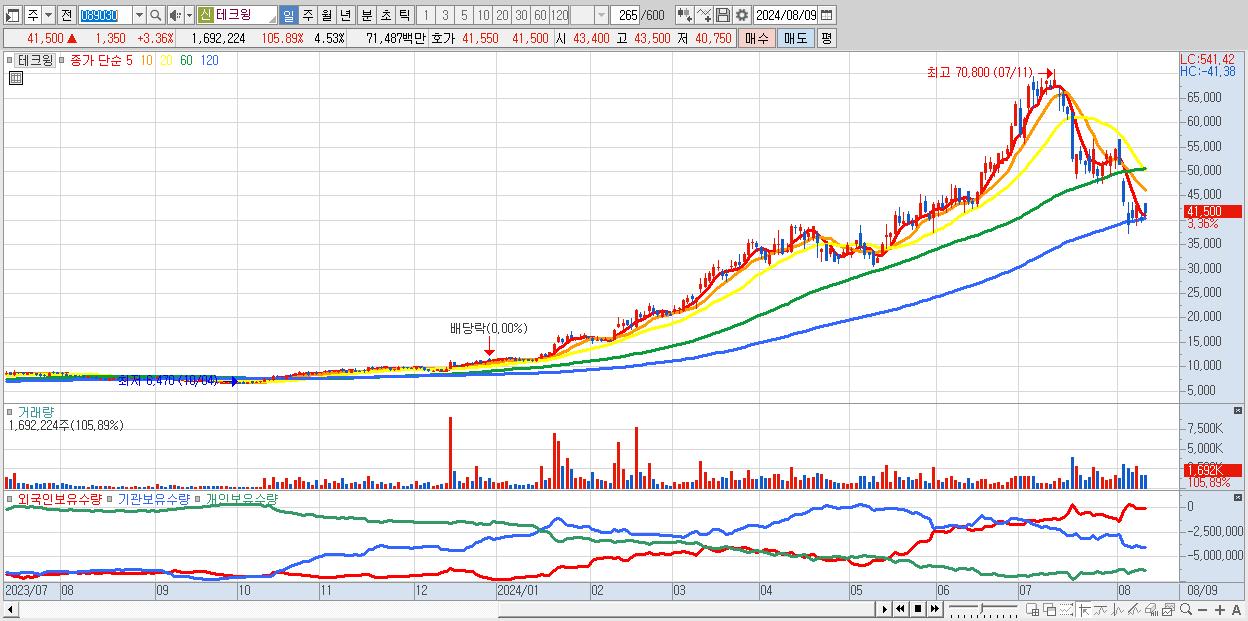Expand the stock code history dropdown
This screenshot has height=621, width=1248.
[x=139, y=15]
